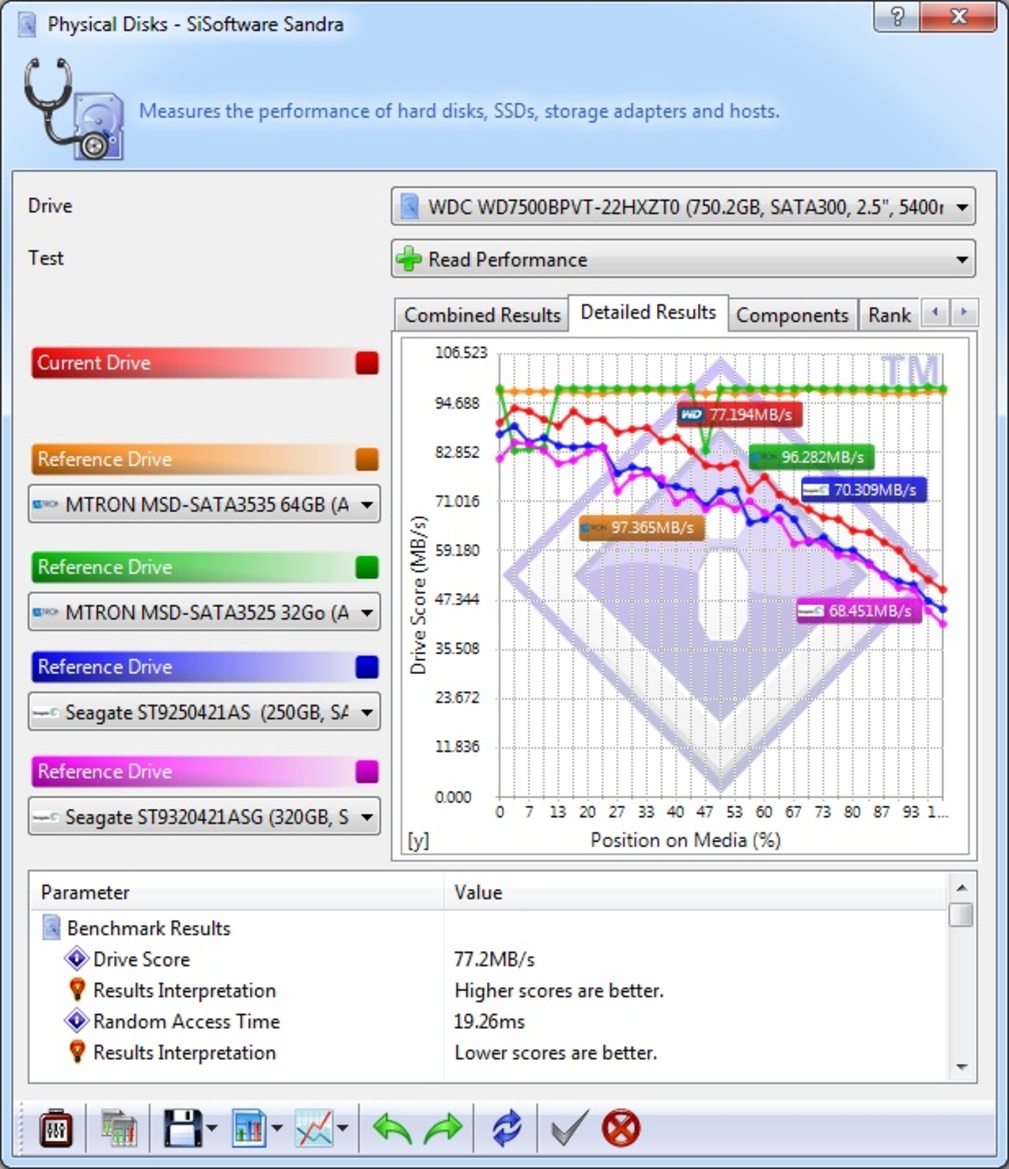Screen dimensions: 1009x1169
Task: Click the orange Reference Drive color swatch
Action: 367,459
